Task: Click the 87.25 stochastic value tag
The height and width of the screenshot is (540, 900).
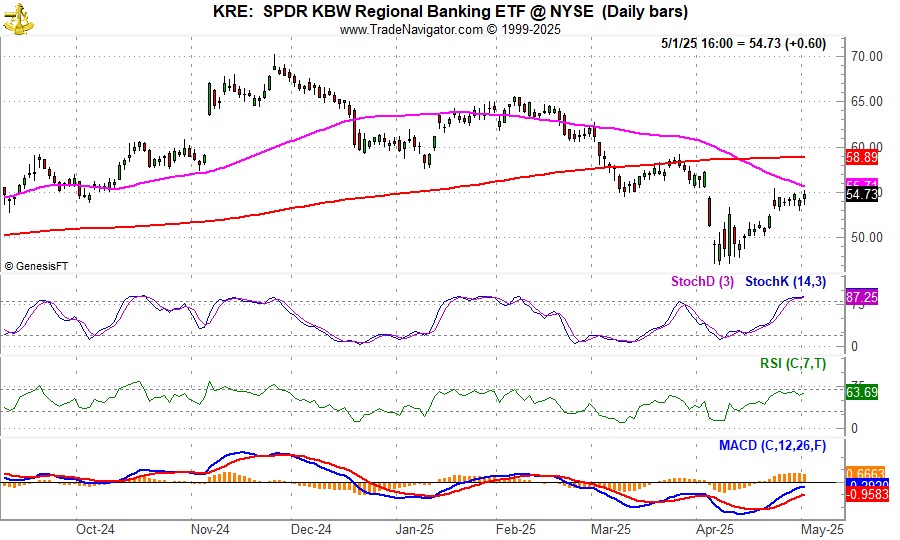Action: pyautogui.click(x=862, y=297)
